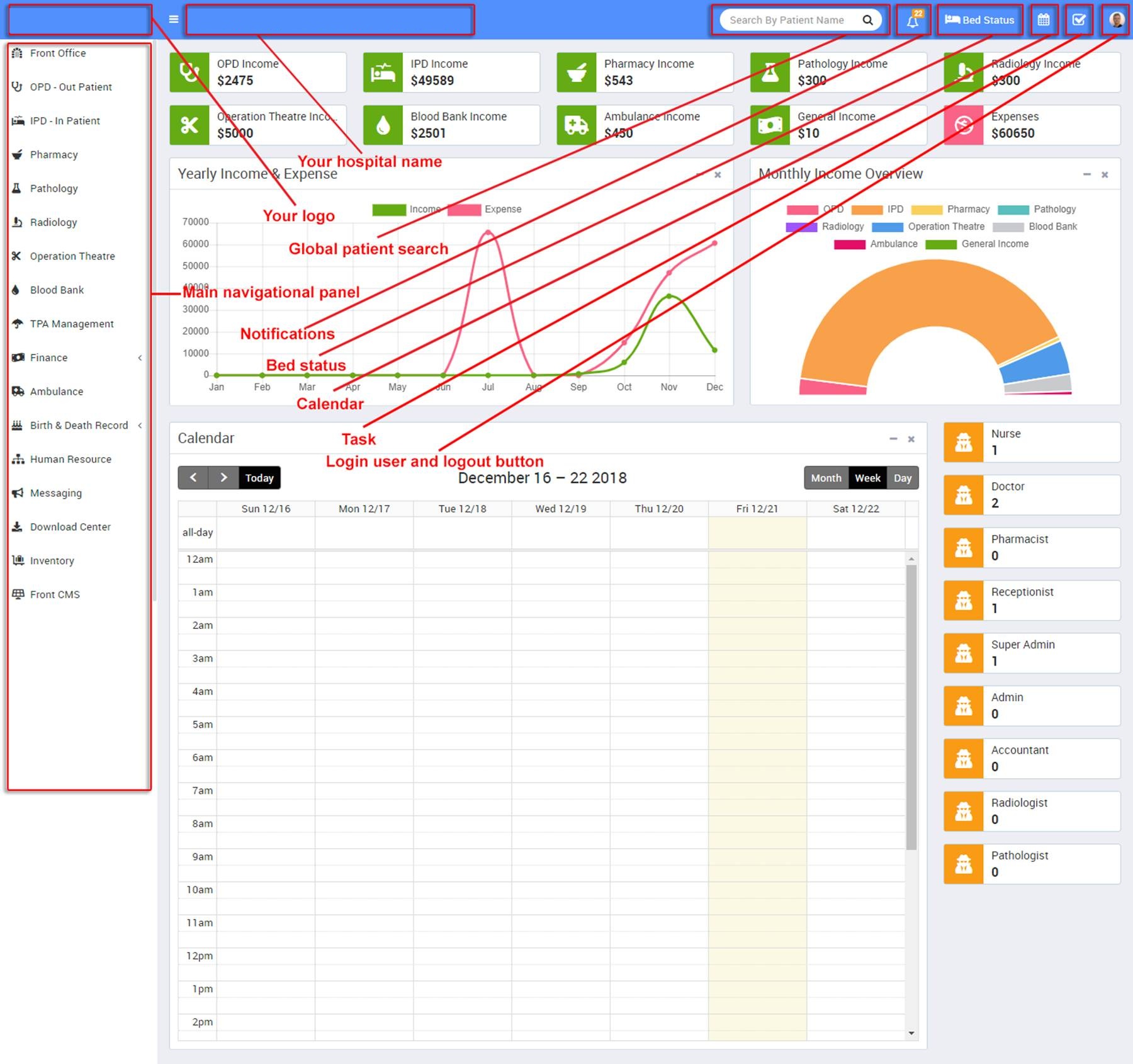Image resolution: width=1133 pixels, height=1064 pixels.
Task: Switch calendar to Month view
Action: (826, 478)
